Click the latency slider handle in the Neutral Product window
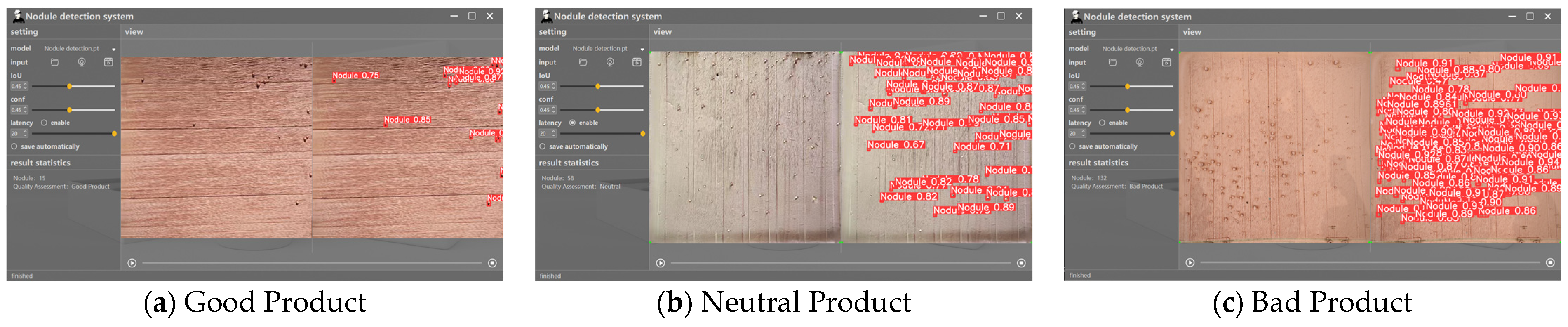 pyautogui.click(x=642, y=133)
